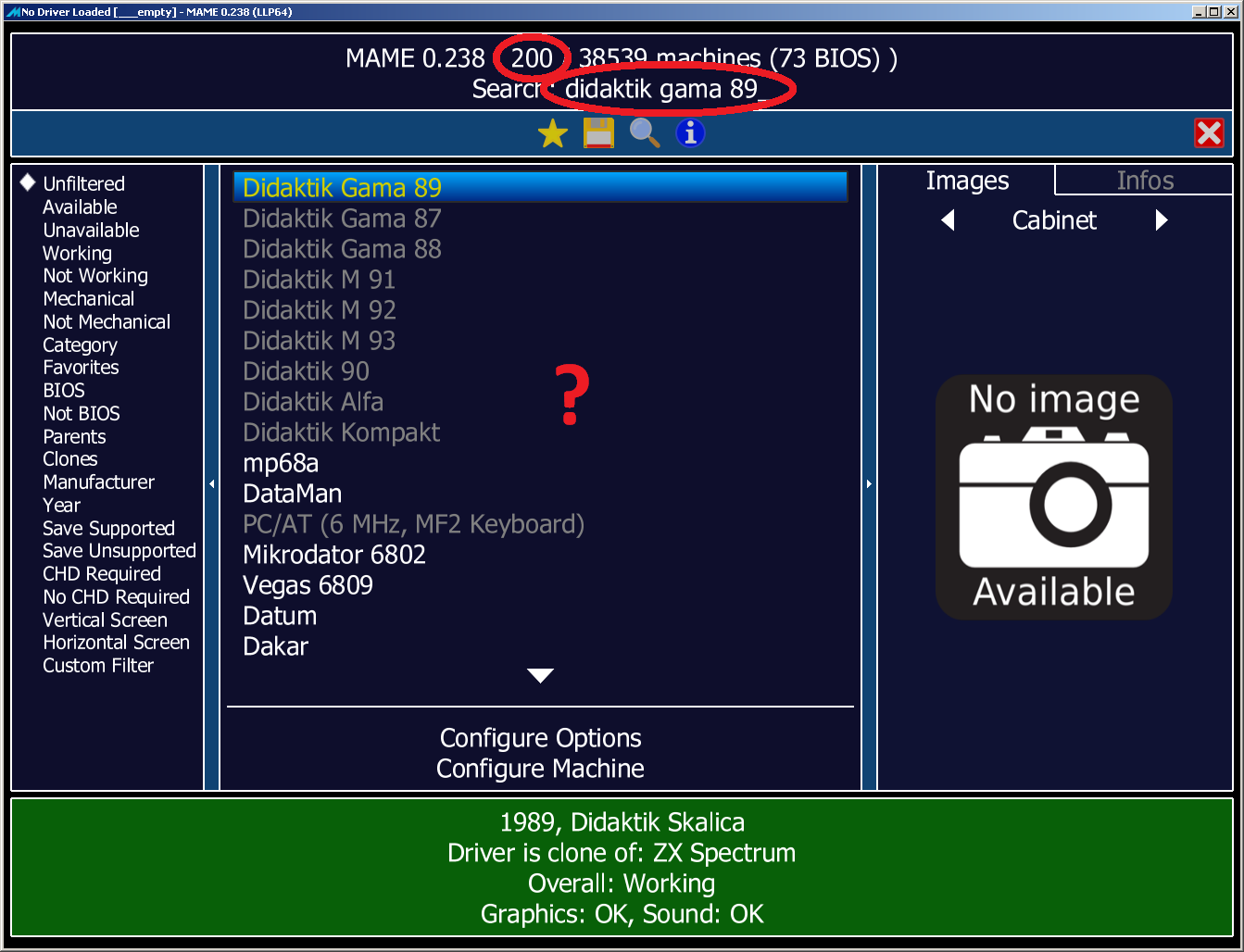Screen dimensions: 1244x952
Task: Select the Unfiltered filter option
Action: pyautogui.click(x=83, y=183)
